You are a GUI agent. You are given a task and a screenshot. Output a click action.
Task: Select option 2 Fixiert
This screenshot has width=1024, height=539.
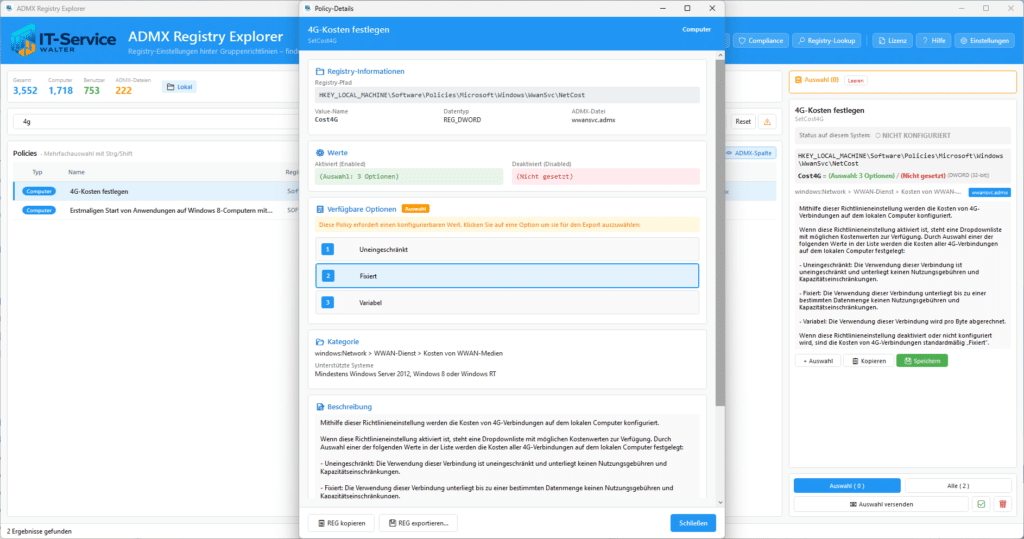(507, 276)
